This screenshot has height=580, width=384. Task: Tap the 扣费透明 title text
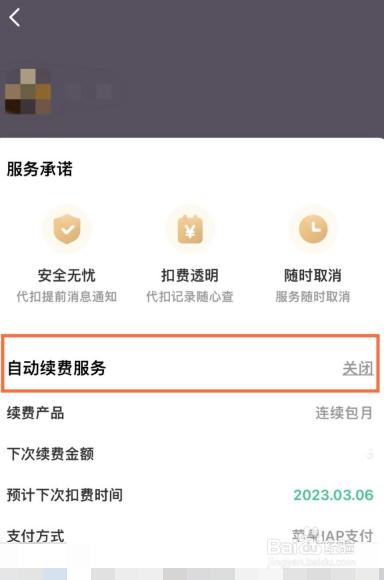190,276
